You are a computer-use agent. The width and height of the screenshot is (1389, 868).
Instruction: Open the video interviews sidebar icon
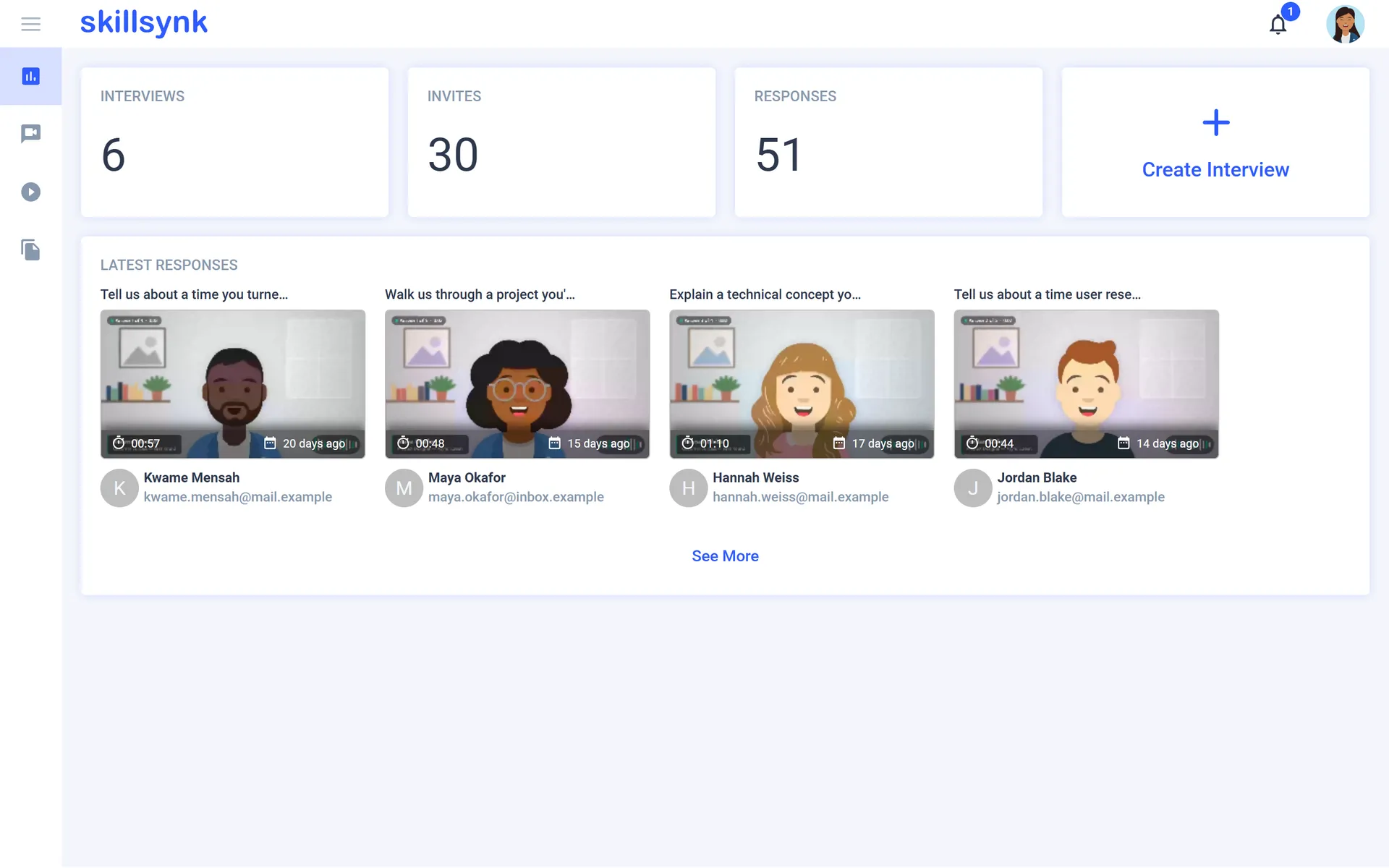click(x=30, y=134)
